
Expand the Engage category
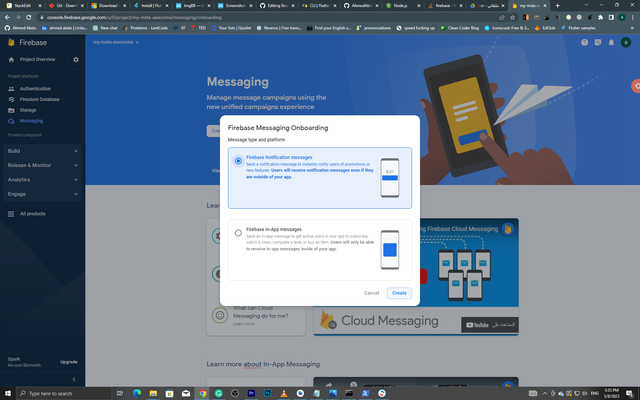pos(42,194)
